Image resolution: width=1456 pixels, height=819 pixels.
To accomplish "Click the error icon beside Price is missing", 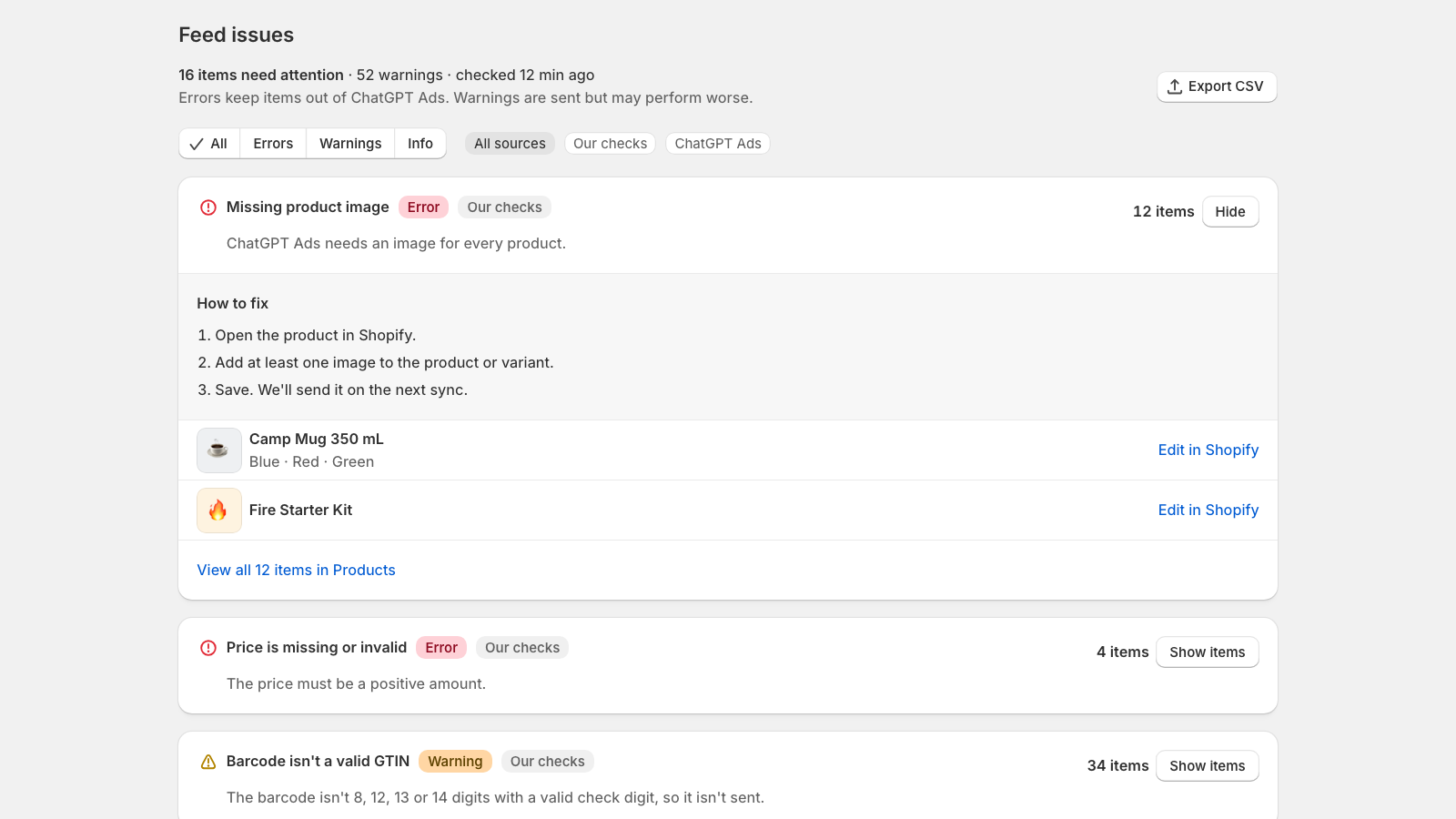I will click(208, 648).
